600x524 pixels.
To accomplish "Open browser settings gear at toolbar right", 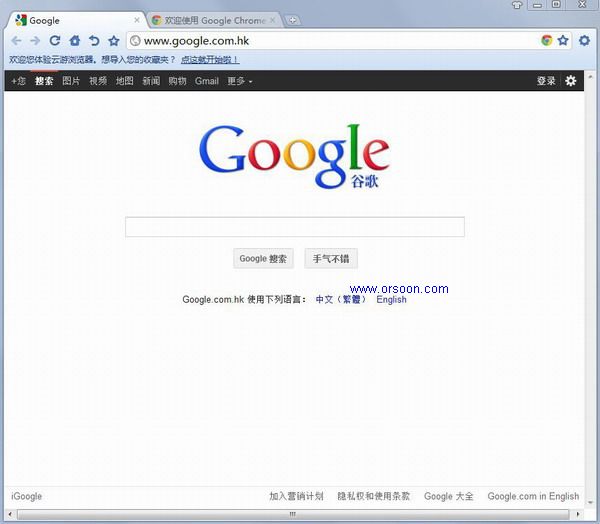I will click(x=584, y=40).
